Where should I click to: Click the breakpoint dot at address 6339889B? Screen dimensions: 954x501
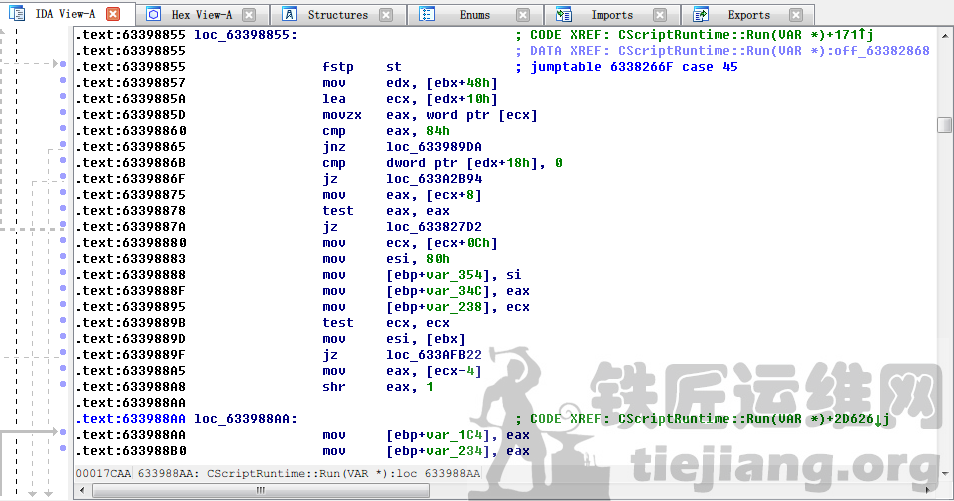pyautogui.click(x=63, y=320)
